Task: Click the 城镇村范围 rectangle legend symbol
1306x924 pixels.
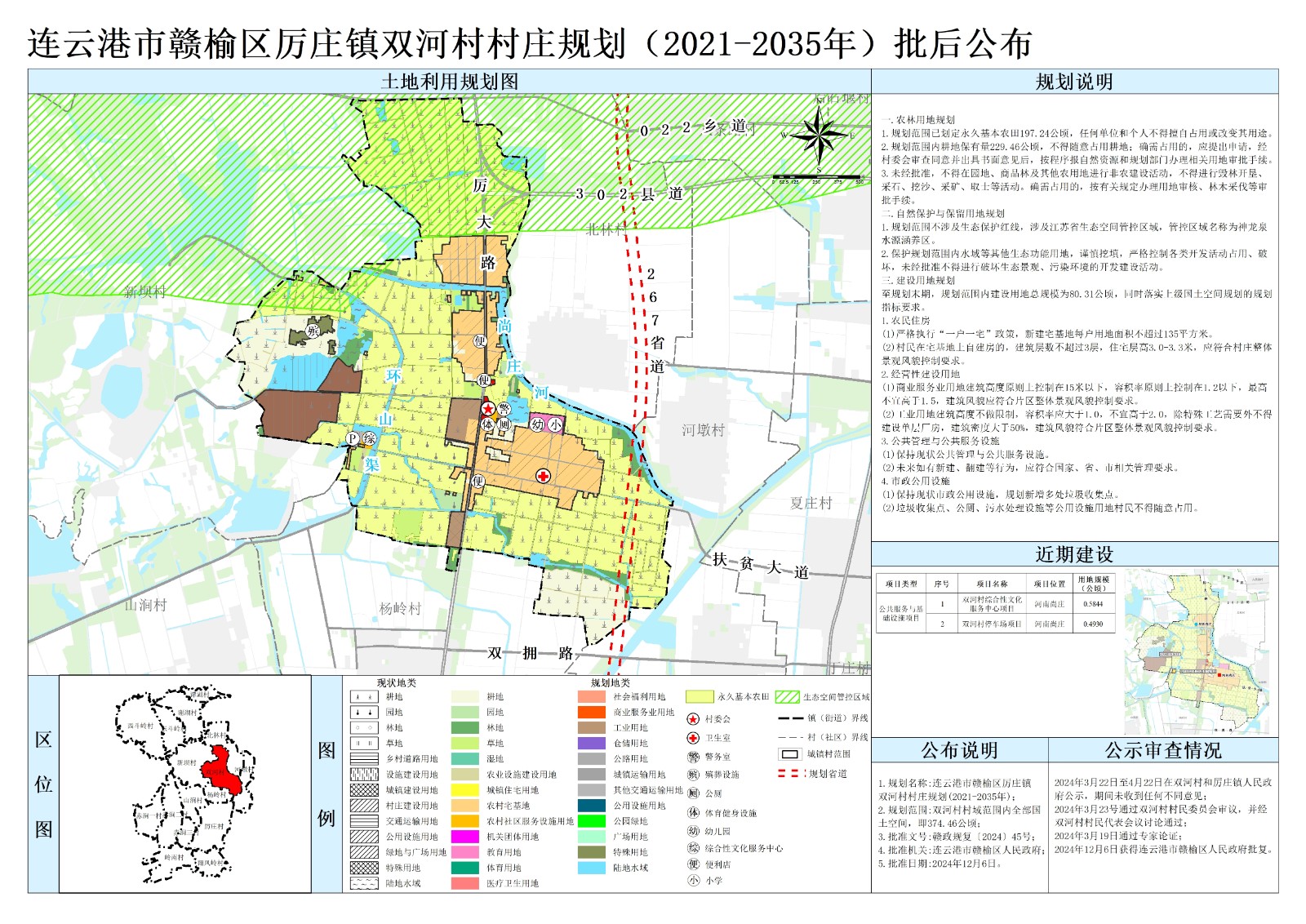Action: pos(789,754)
